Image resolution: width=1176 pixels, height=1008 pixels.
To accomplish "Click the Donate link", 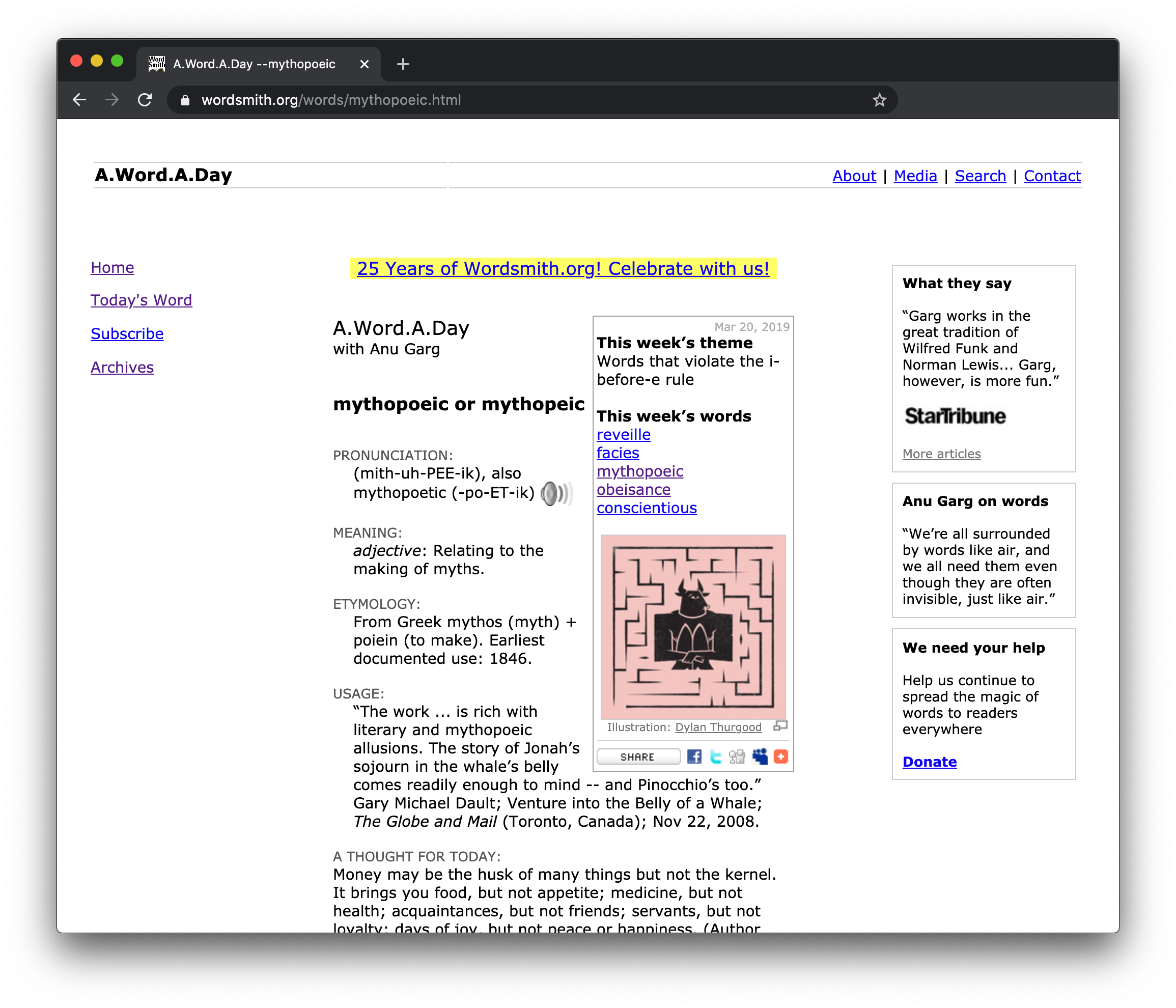I will click(x=929, y=762).
